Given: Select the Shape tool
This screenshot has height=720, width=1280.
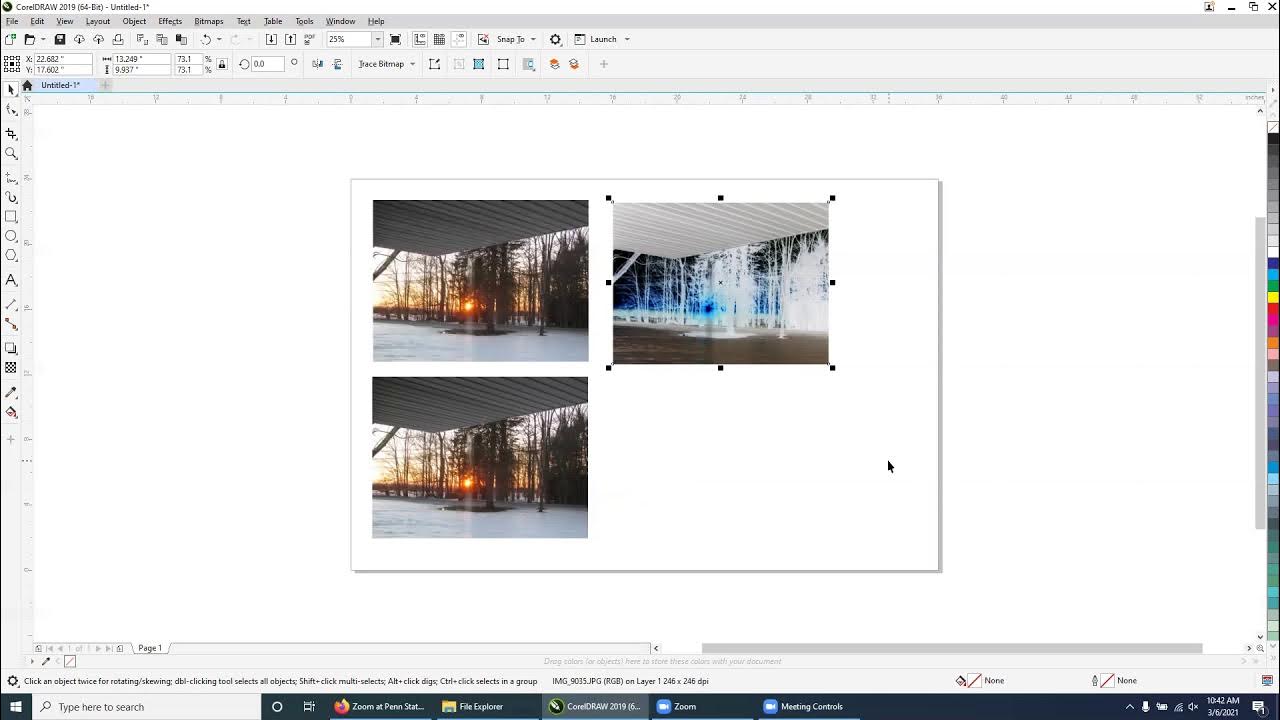Looking at the screenshot, I should (x=11, y=110).
